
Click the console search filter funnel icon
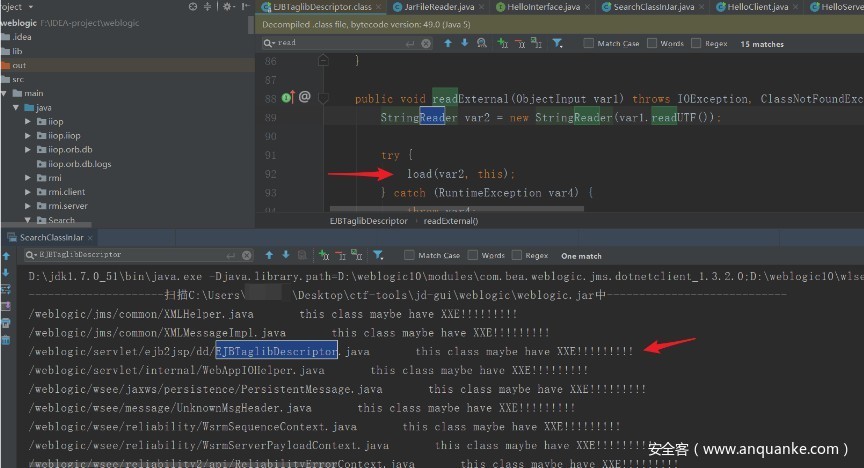[379, 255]
